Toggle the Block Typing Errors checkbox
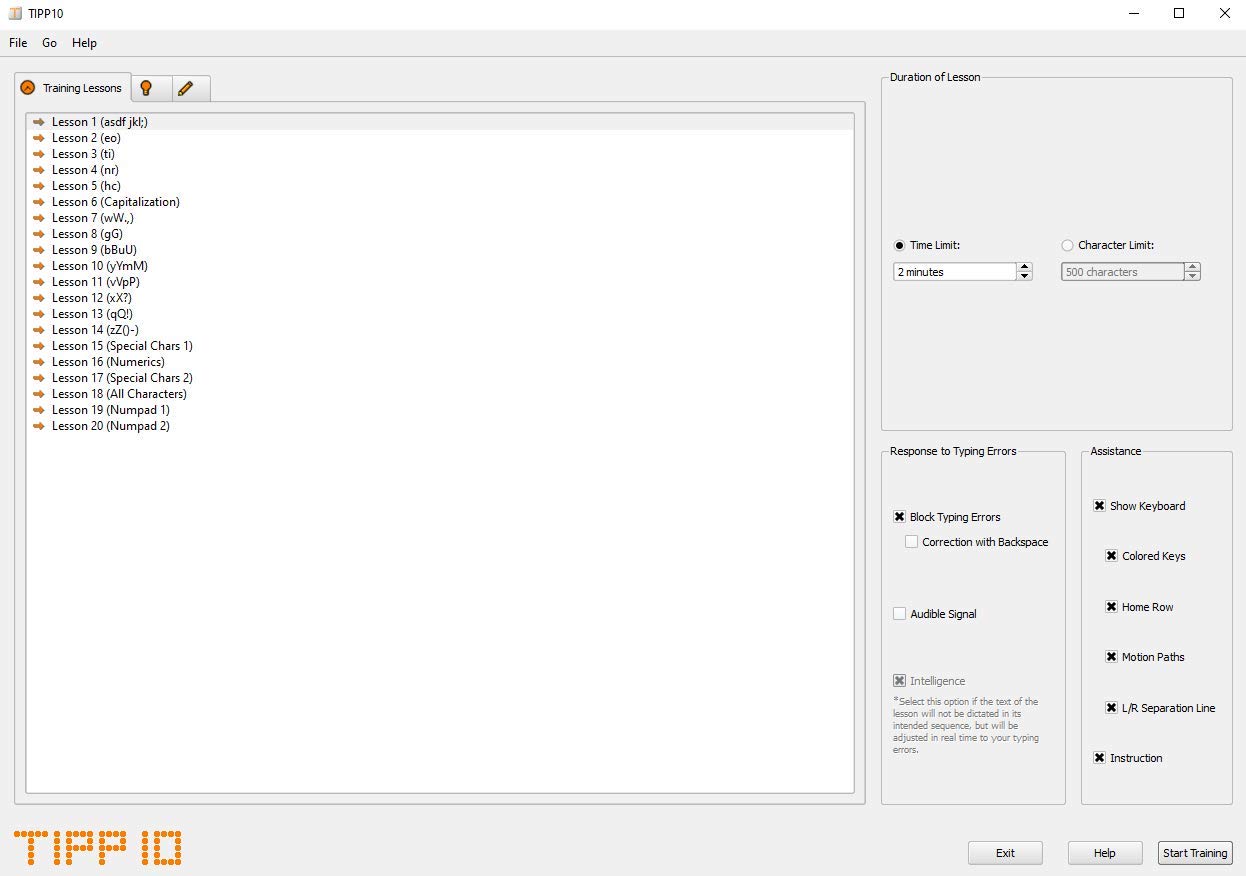The width and height of the screenshot is (1246, 876). (x=899, y=517)
